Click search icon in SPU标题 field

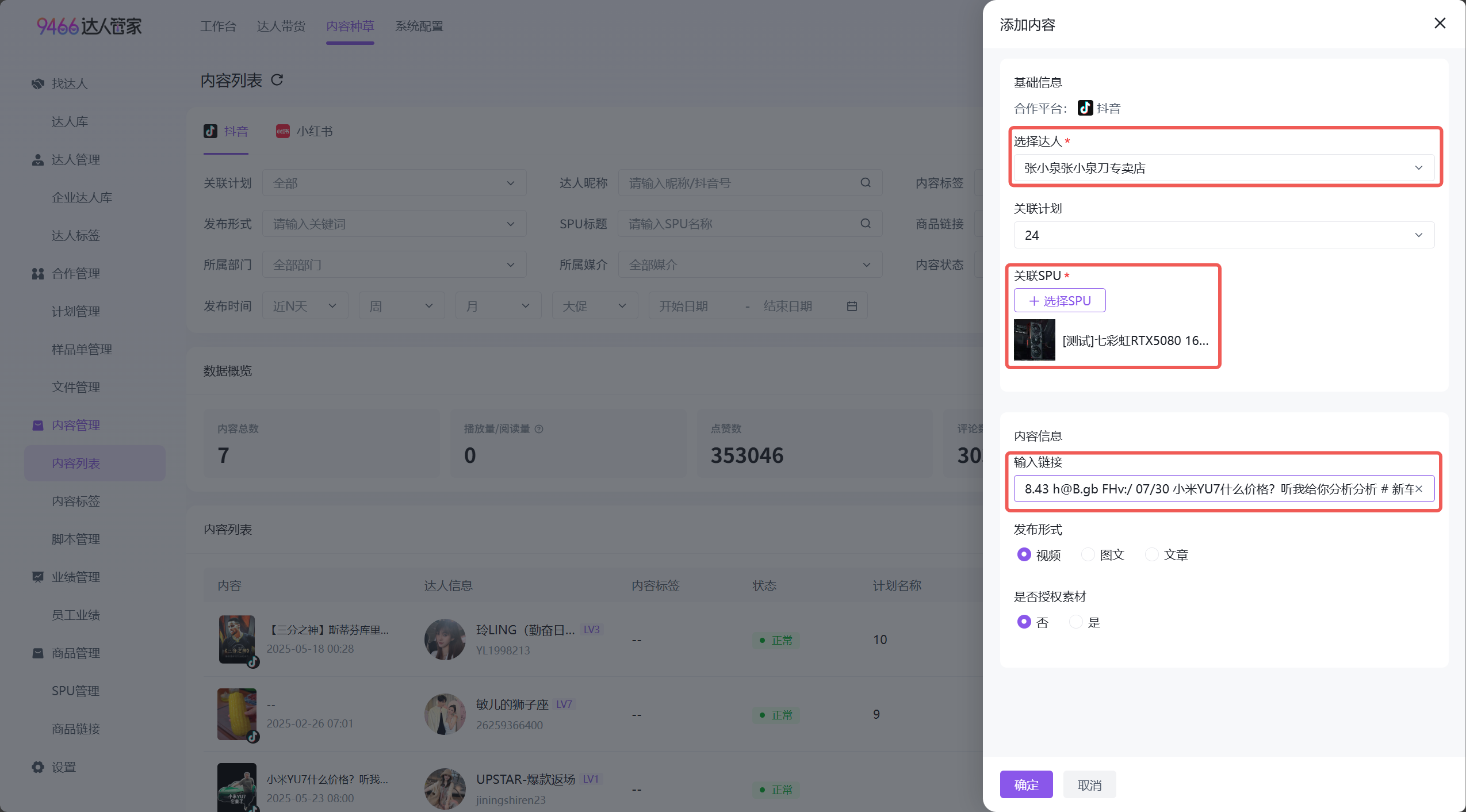tap(866, 224)
